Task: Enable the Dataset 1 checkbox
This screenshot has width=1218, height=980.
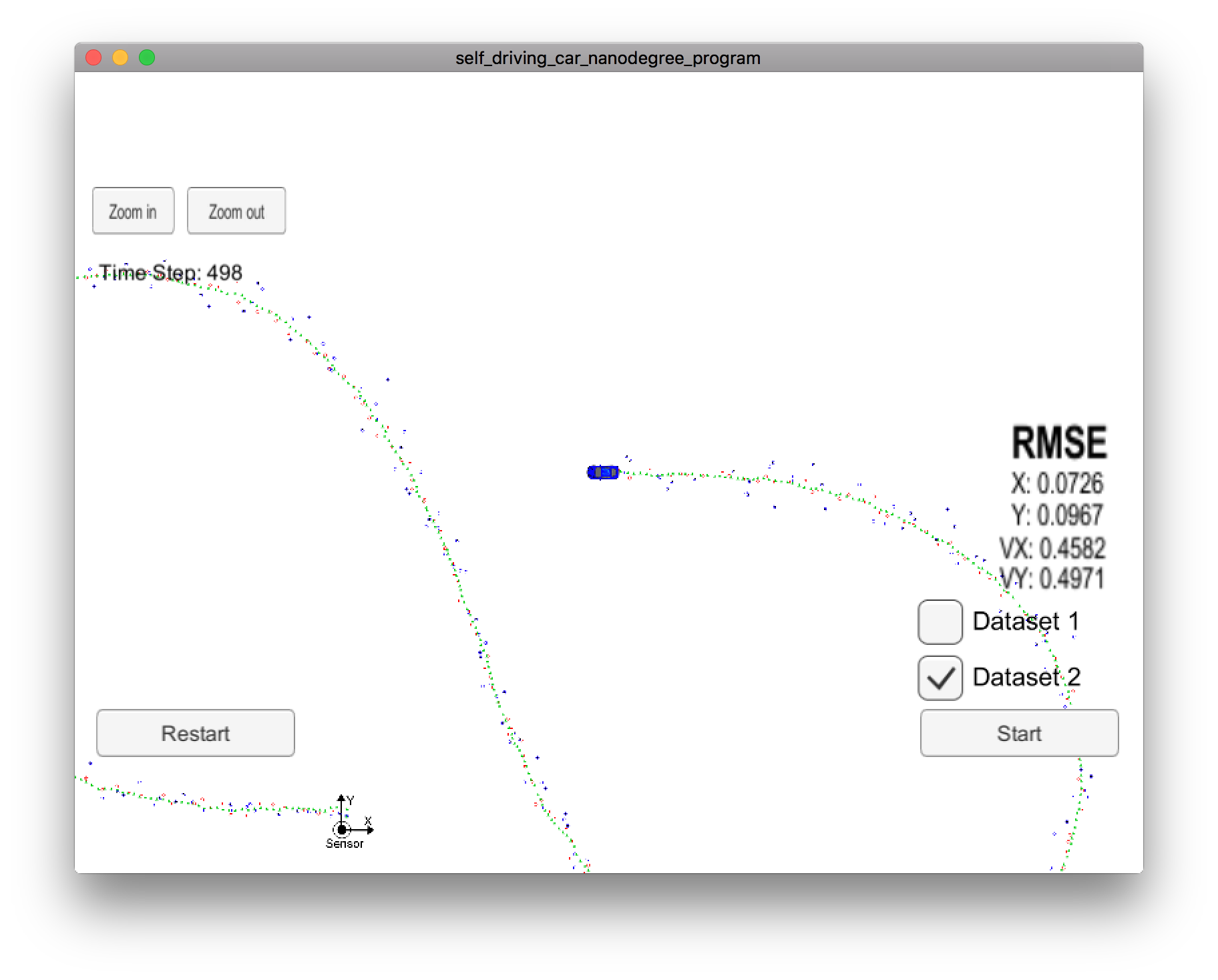Action: (940, 622)
